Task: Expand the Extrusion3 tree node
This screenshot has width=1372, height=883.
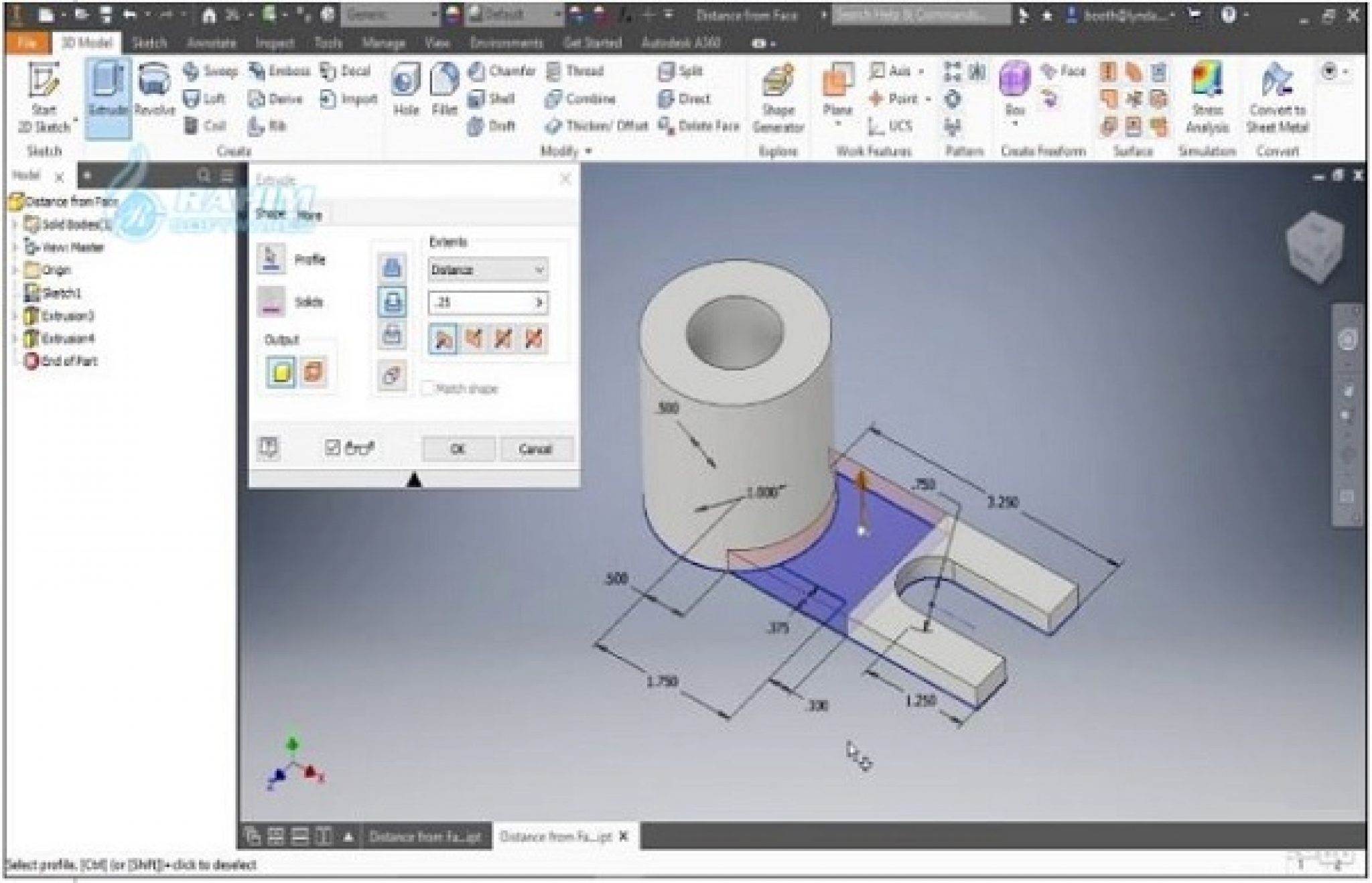Action: (15, 316)
